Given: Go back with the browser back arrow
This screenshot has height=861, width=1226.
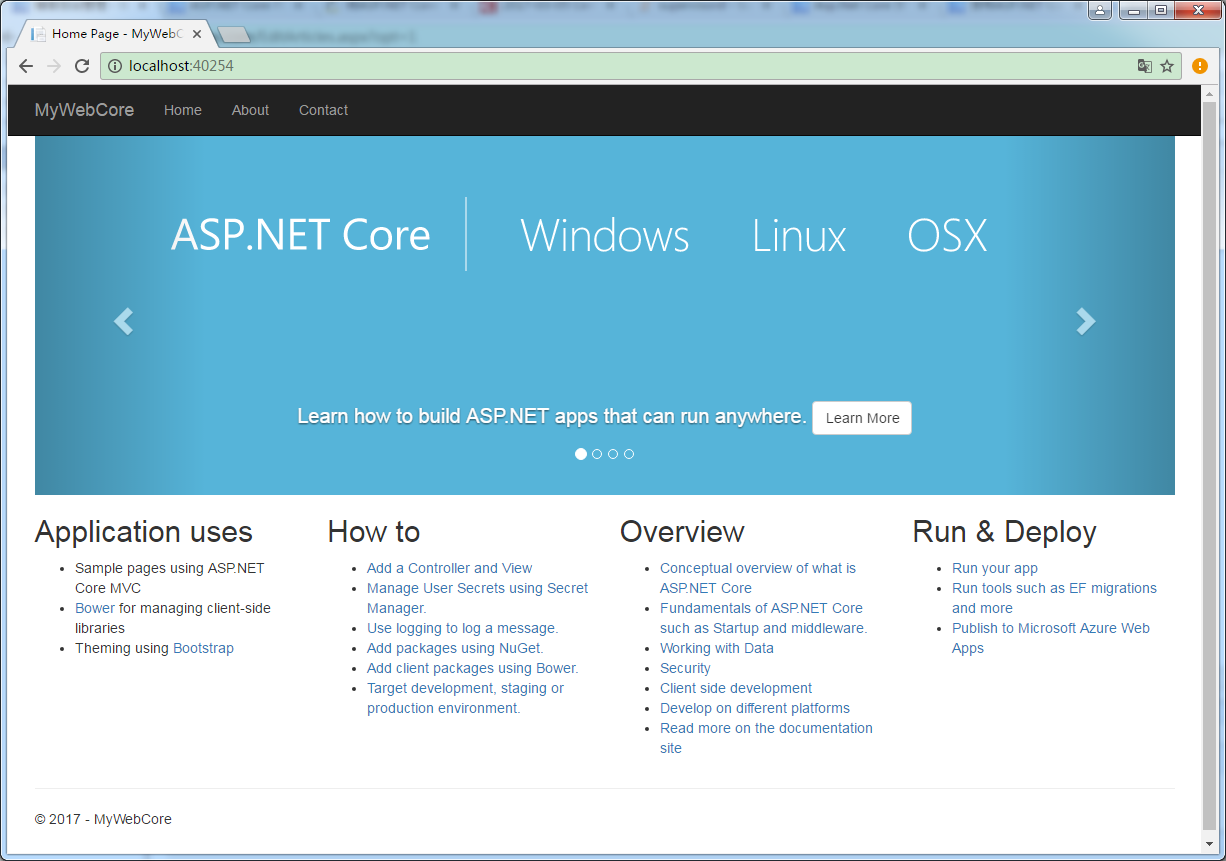Looking at the screenshot, I should [x=26, y=66].
